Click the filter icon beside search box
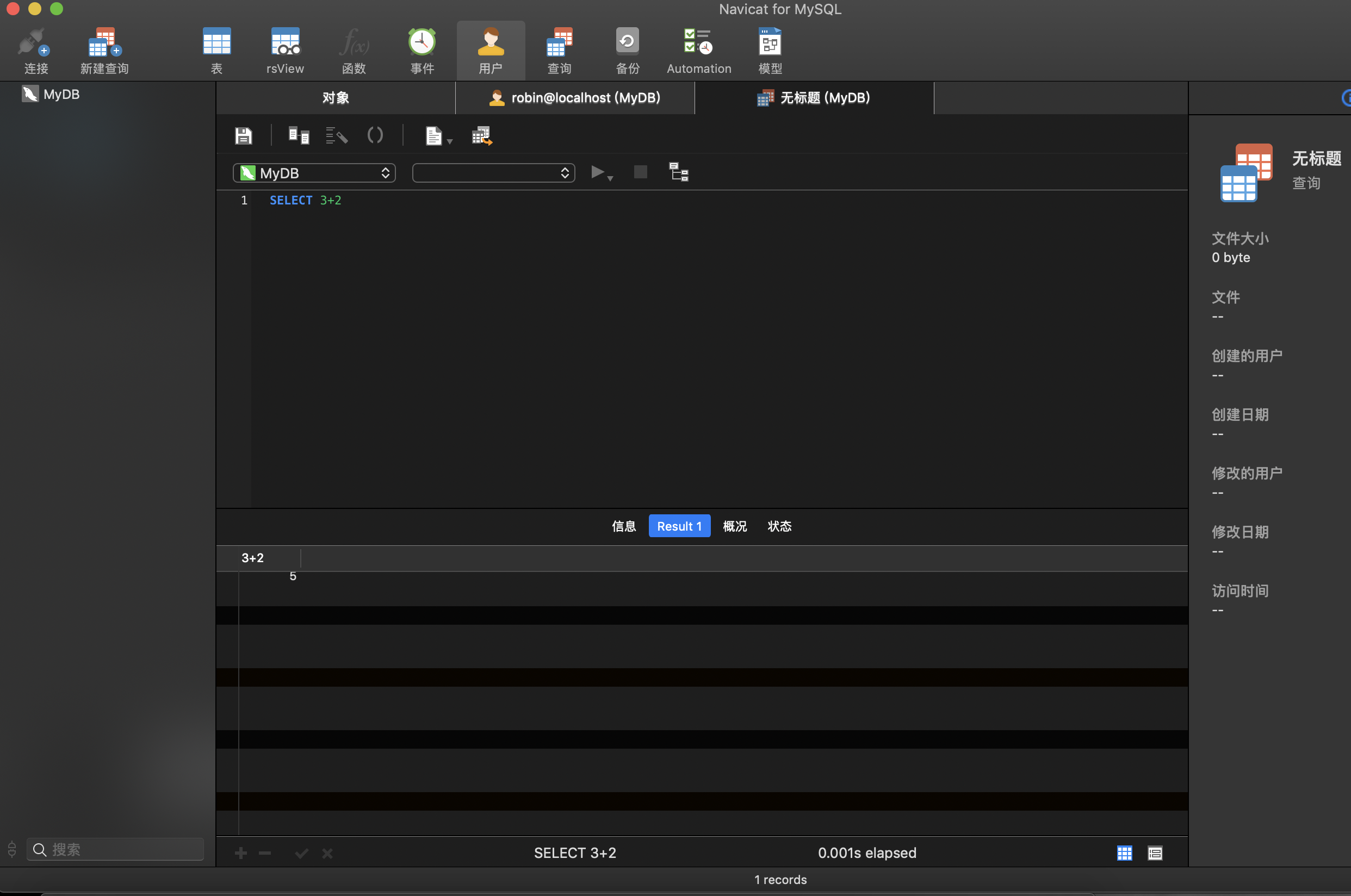 point(12,849)
